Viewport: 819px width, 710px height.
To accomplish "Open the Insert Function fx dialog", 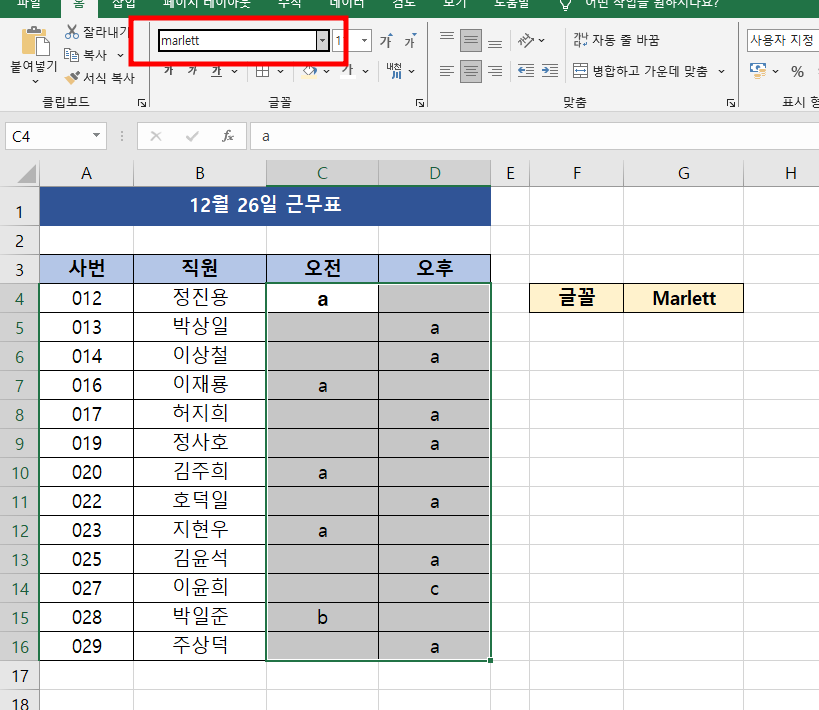I will [x=228, y=136].
